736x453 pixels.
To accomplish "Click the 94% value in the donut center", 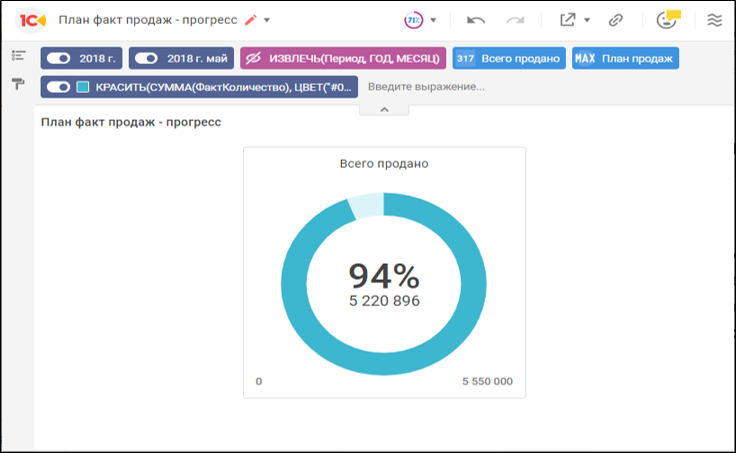I will [x=384, y=276].
